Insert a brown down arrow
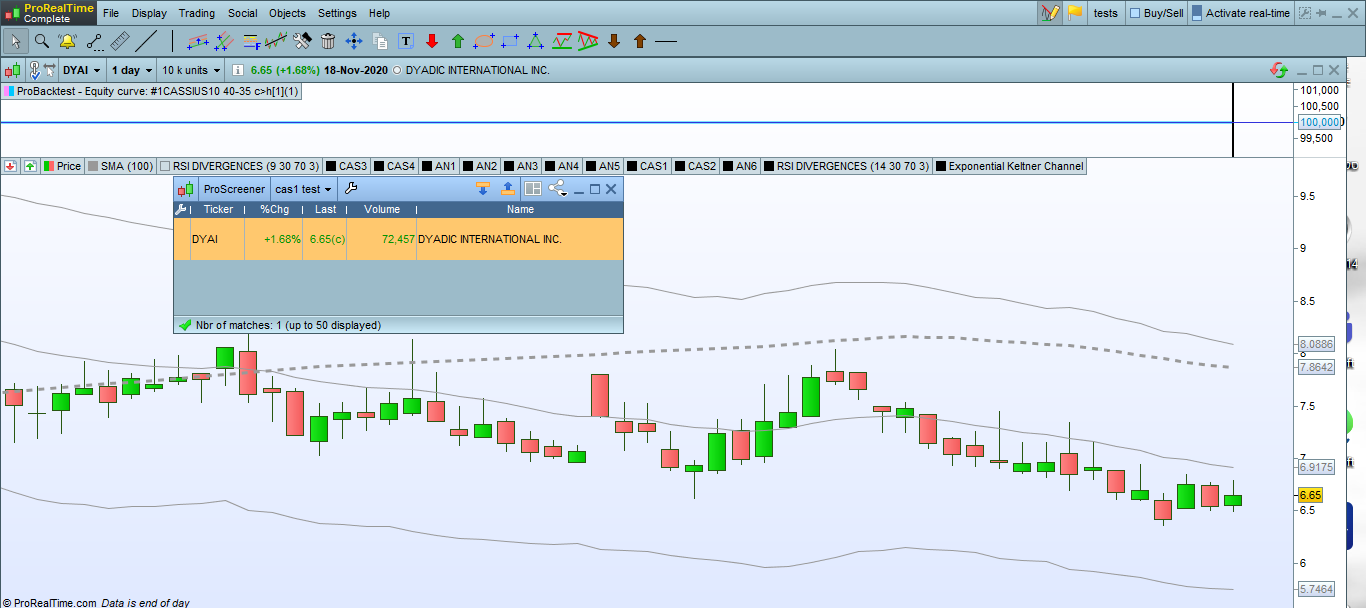Viewport: 1366px width, 608px height. pyautogui.click(x=614, y=41)
